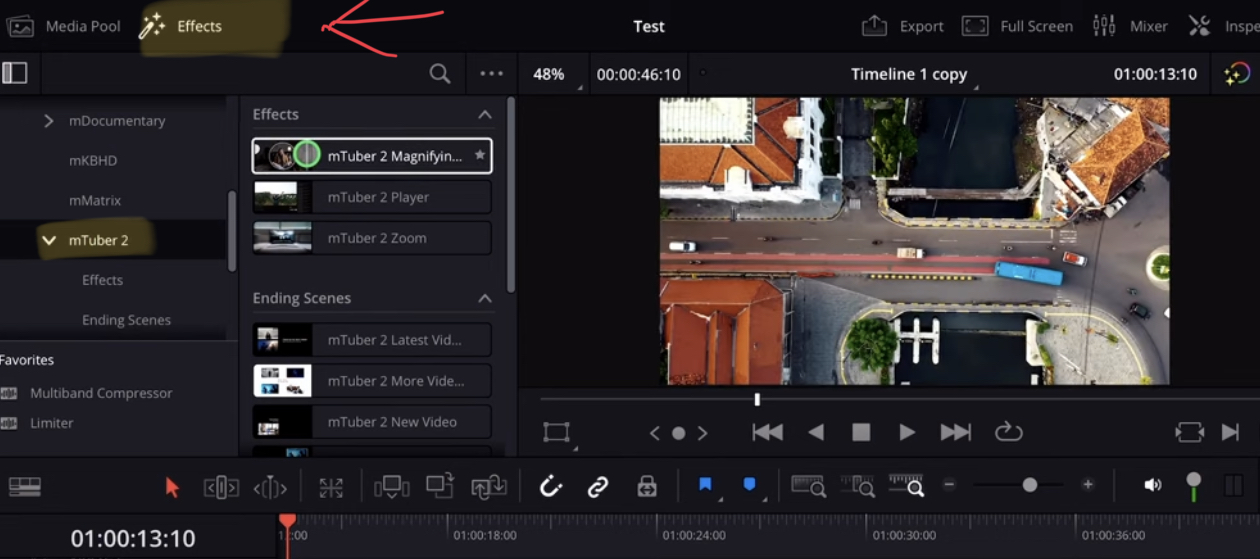Toggle position lock icon
1260x559 pixels.
coord(647,487)
